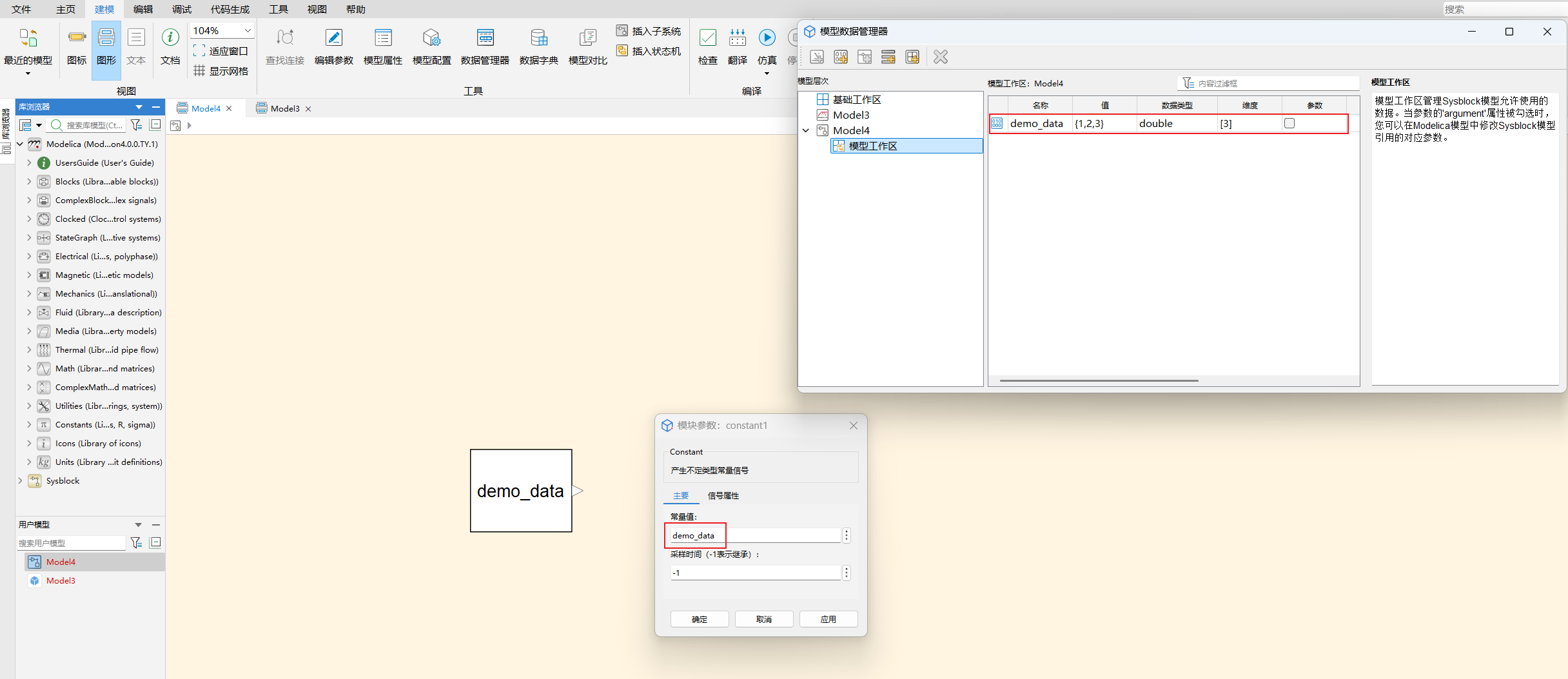Run 仿真 simulation play button

tap(767, 39)
